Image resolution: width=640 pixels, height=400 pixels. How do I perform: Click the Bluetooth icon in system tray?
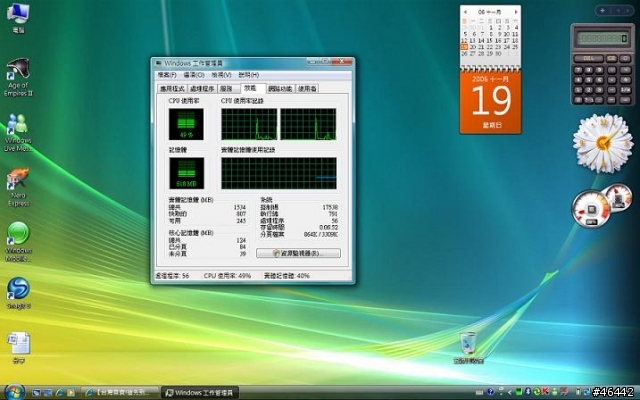point(528,392)
